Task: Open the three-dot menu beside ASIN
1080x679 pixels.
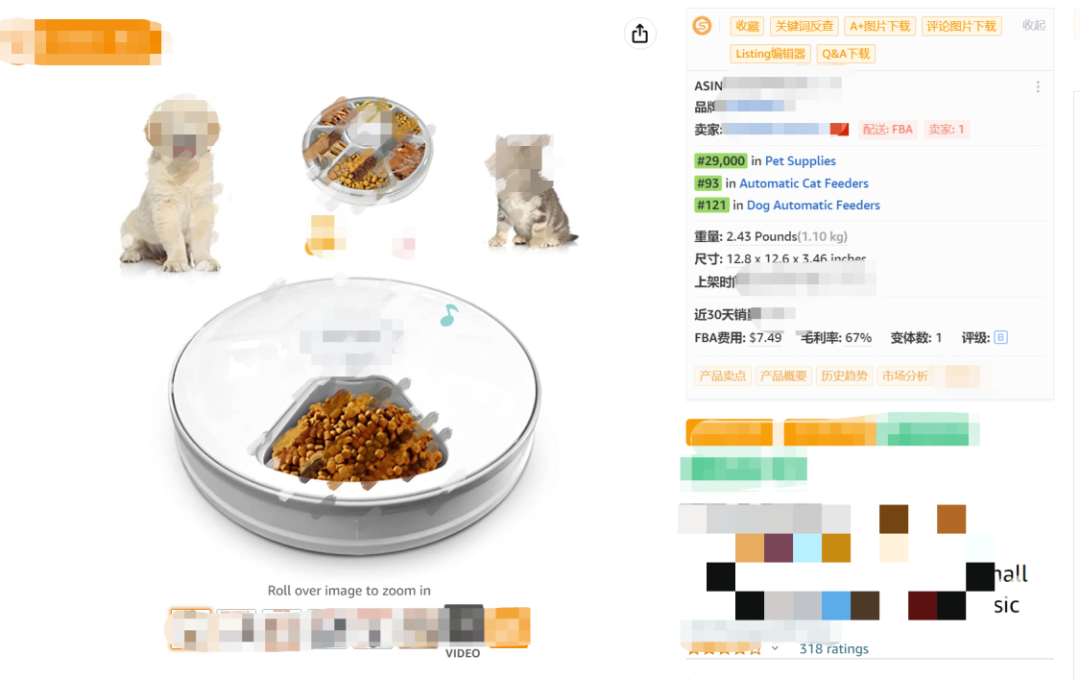Action: coord(1038,87)
